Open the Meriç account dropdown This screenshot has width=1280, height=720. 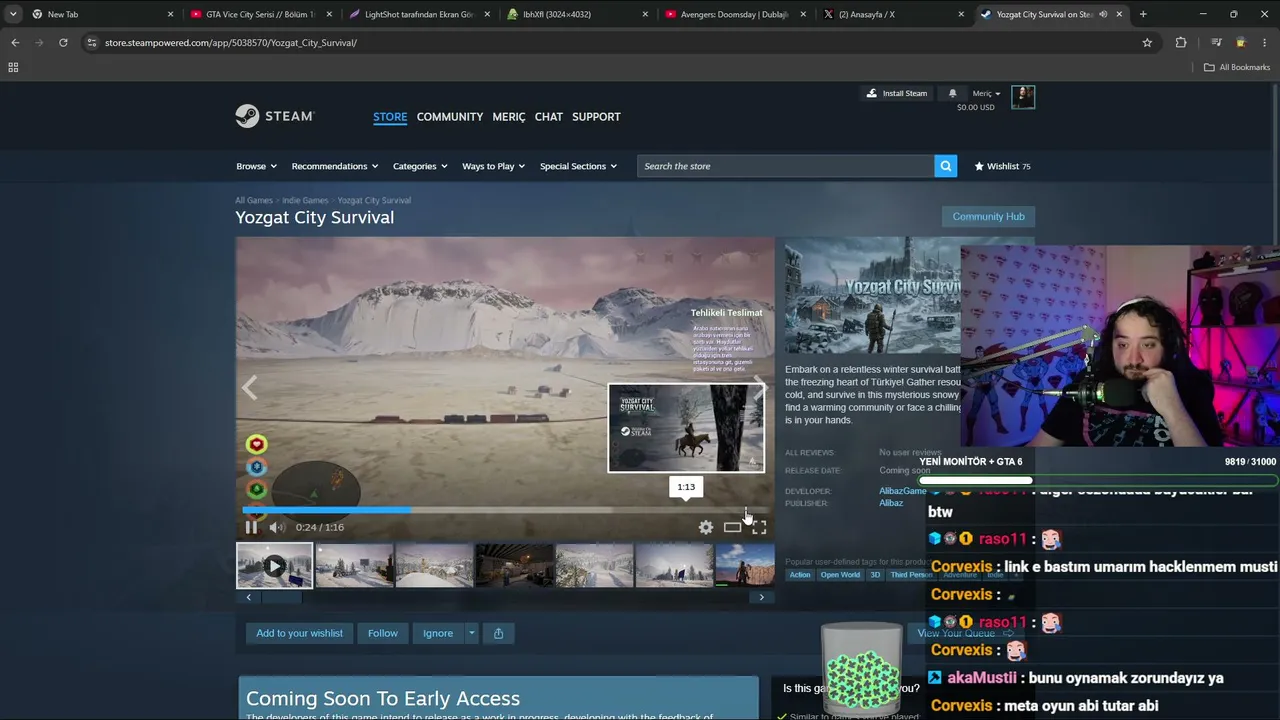(x=986, y=93)
